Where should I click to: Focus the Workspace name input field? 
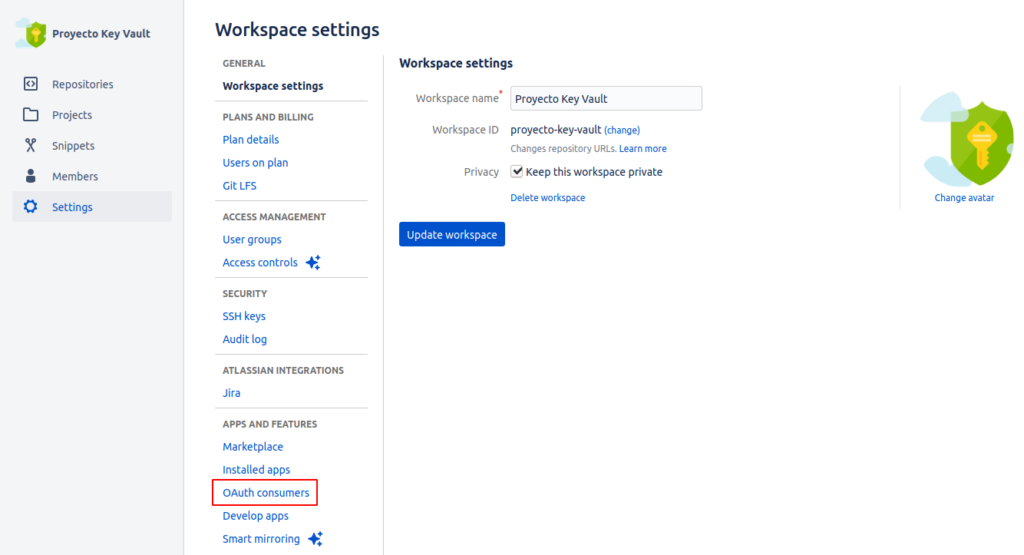tap(606, 99)
